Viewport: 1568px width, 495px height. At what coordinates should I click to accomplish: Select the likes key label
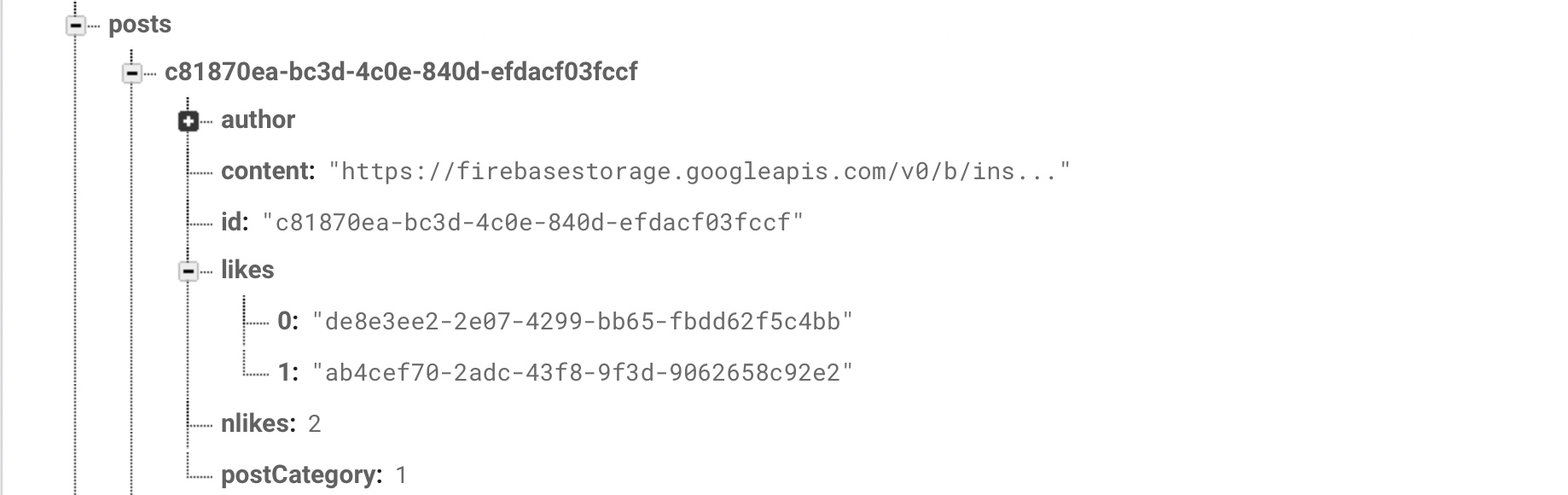(x=247, y=271)
